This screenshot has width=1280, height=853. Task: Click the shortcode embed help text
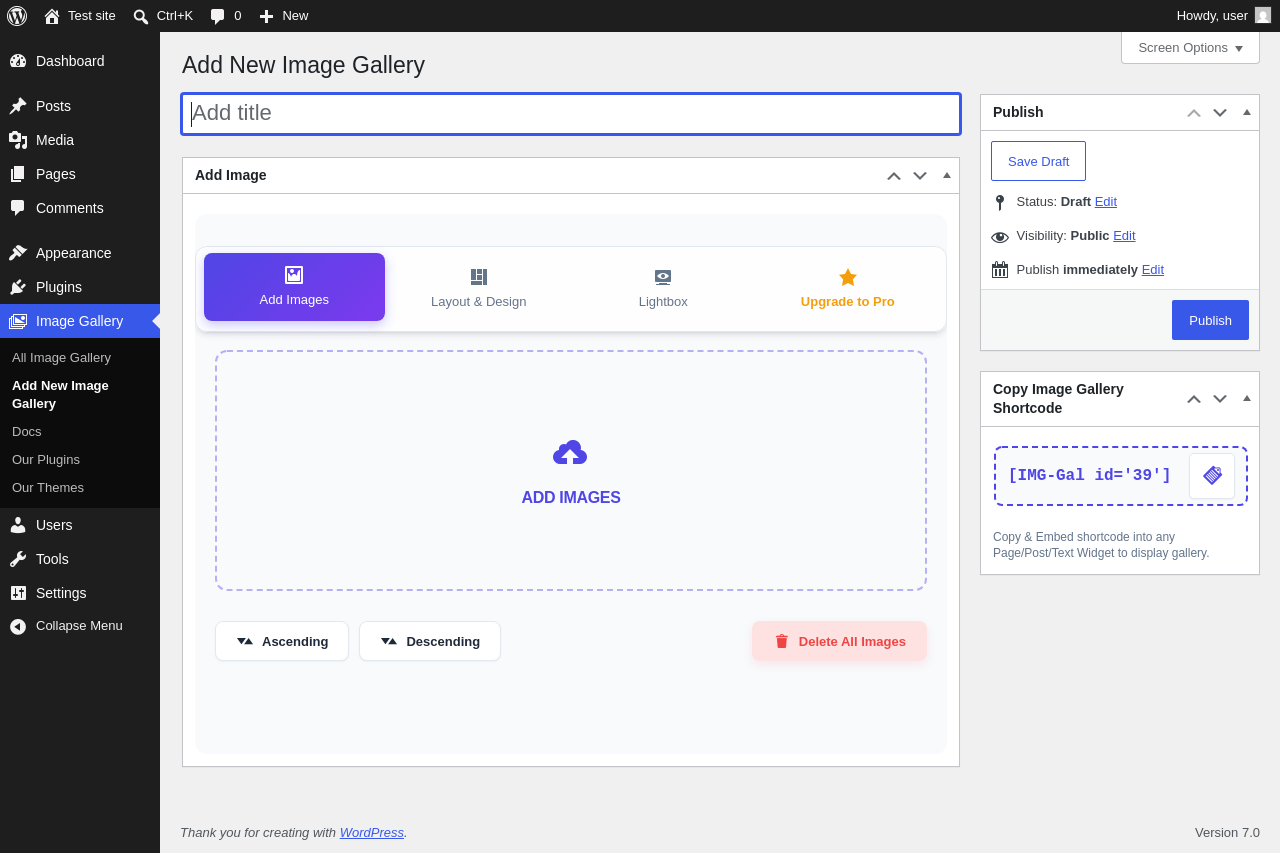tap(1101, 545)
